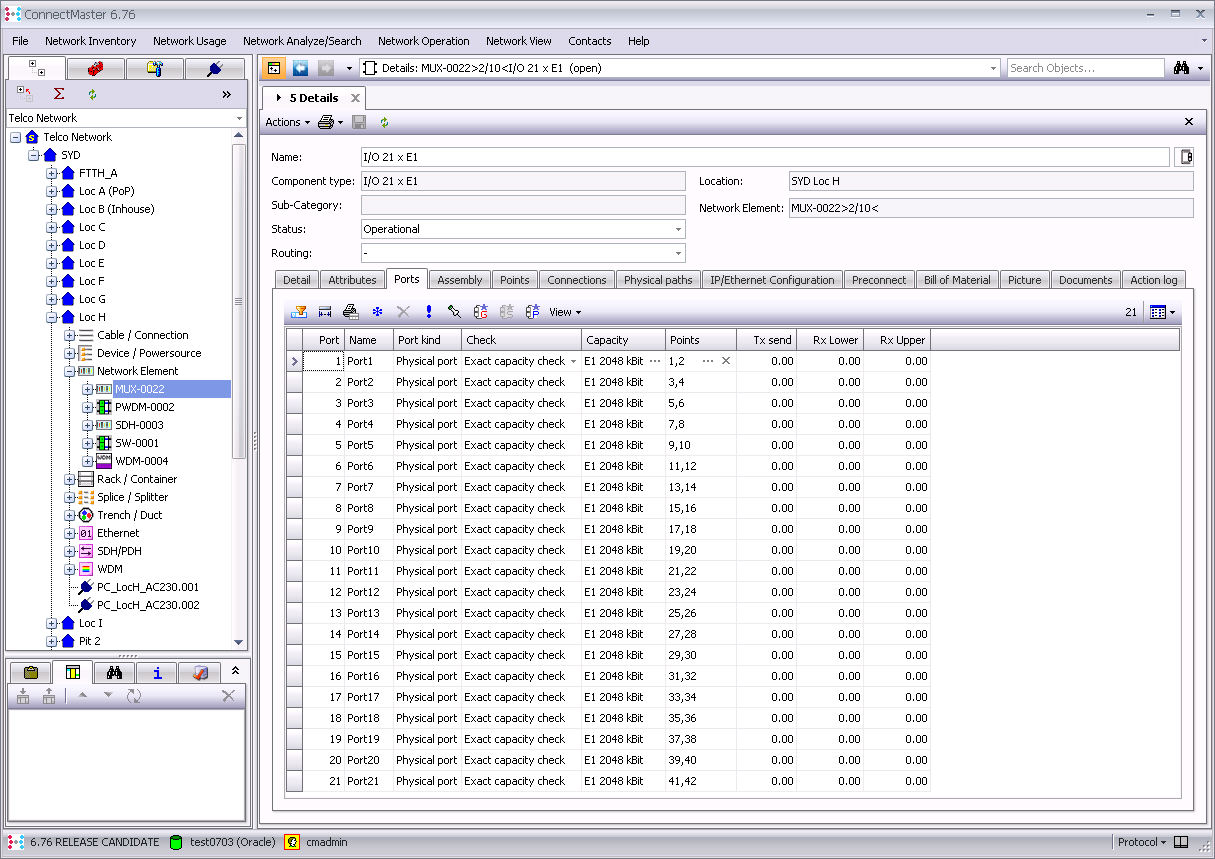The height and width of the screenshot is (859, 1215).
Task: Open the clipboard tab in lower left panel
Action: pyautogui.click(x=30, y=672)
